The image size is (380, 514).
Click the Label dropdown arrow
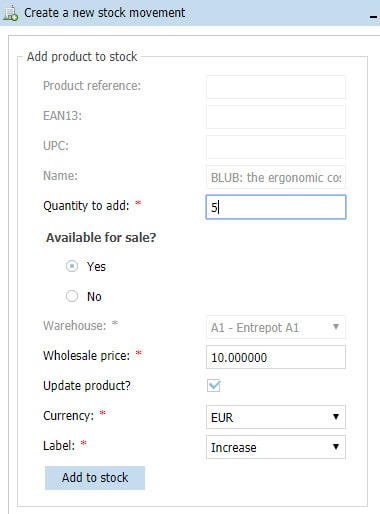pos(336,447)
